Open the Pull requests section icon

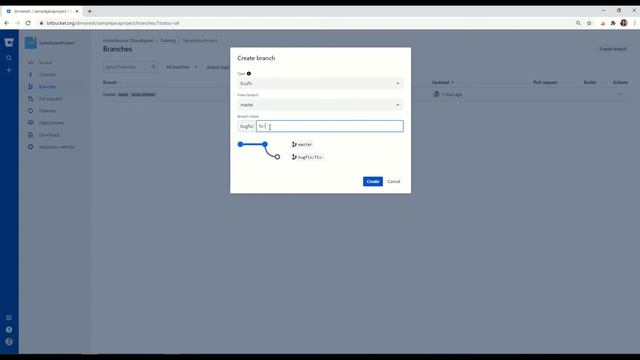click(31, 99)
